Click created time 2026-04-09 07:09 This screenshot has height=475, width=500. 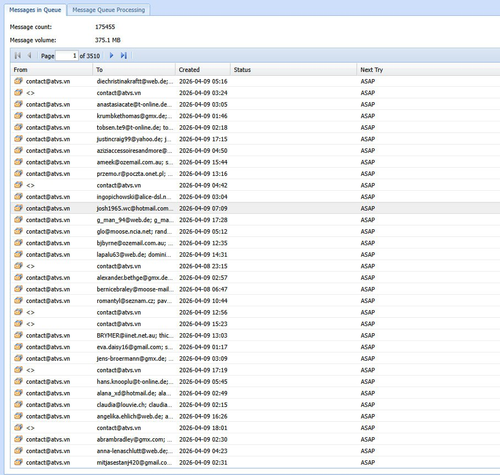[x=203, y=208]
